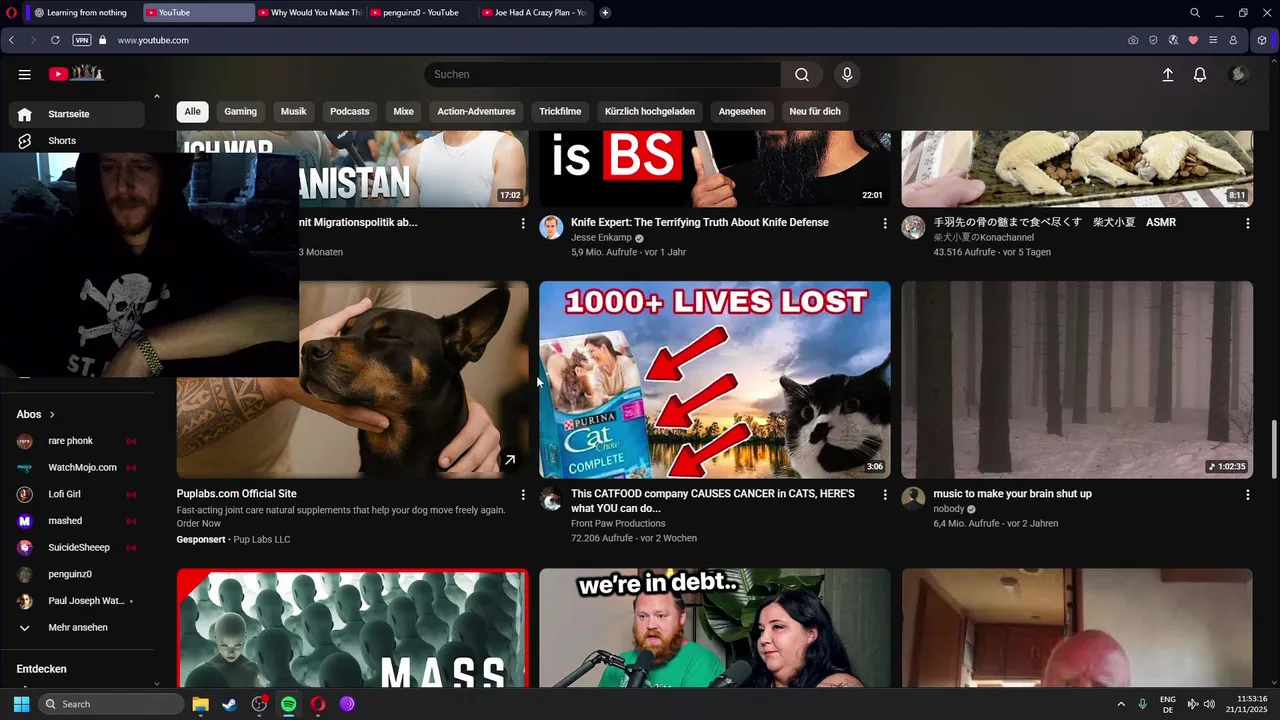This screenshot has width=1280, height=720.
Task: Open the upload video icon
Action: coord(1167,74)
